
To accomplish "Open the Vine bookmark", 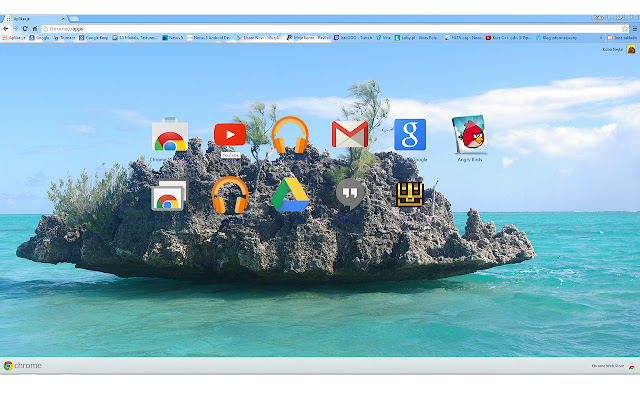I will 384,38.
